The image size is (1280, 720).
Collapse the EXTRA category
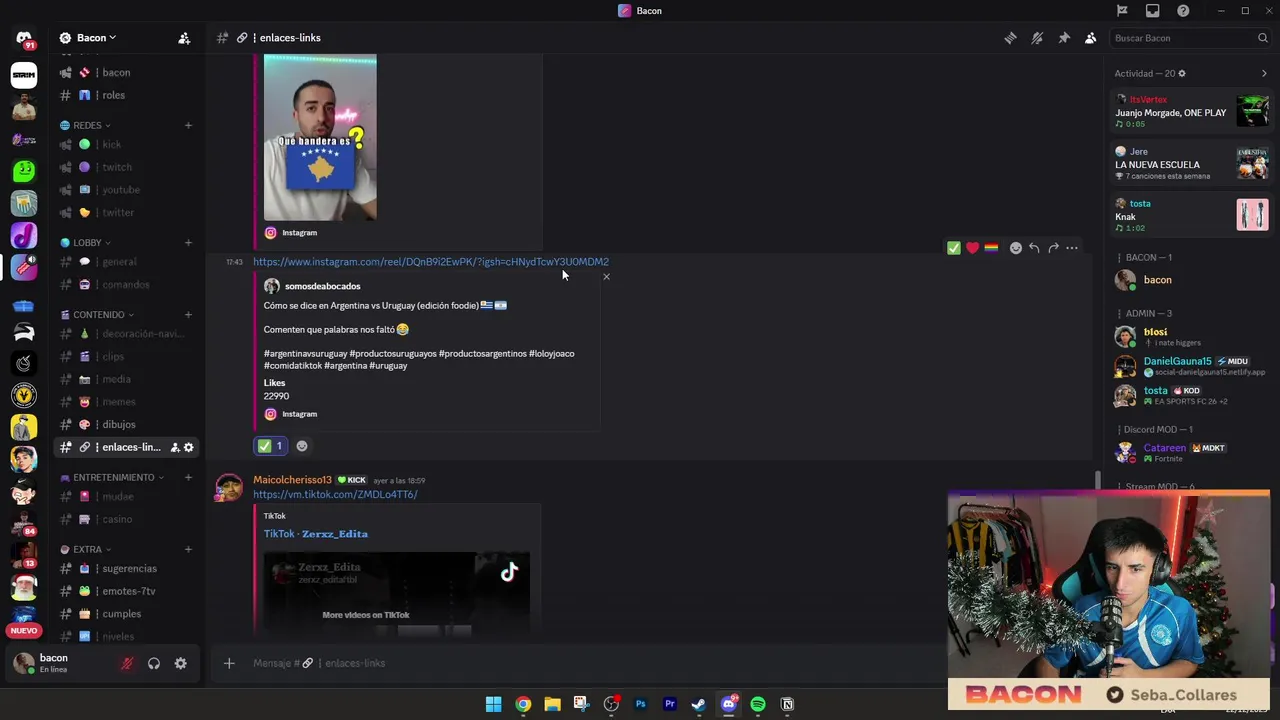tap(85, 549)
